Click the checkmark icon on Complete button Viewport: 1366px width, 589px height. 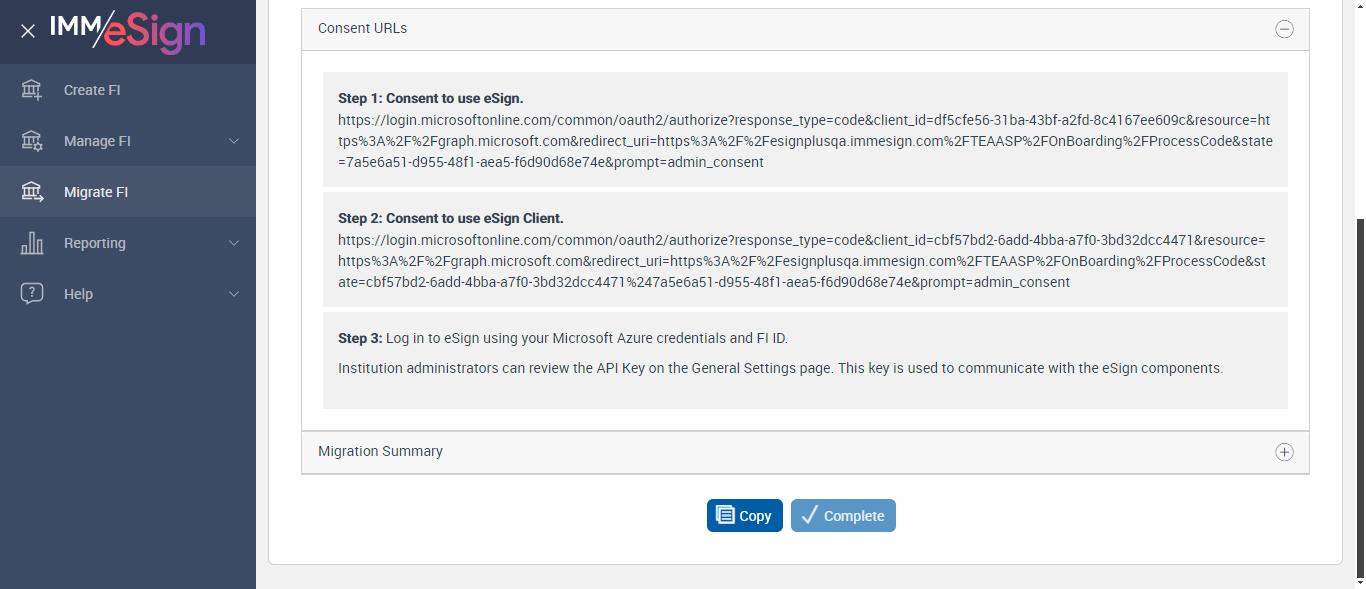point(810,515)
